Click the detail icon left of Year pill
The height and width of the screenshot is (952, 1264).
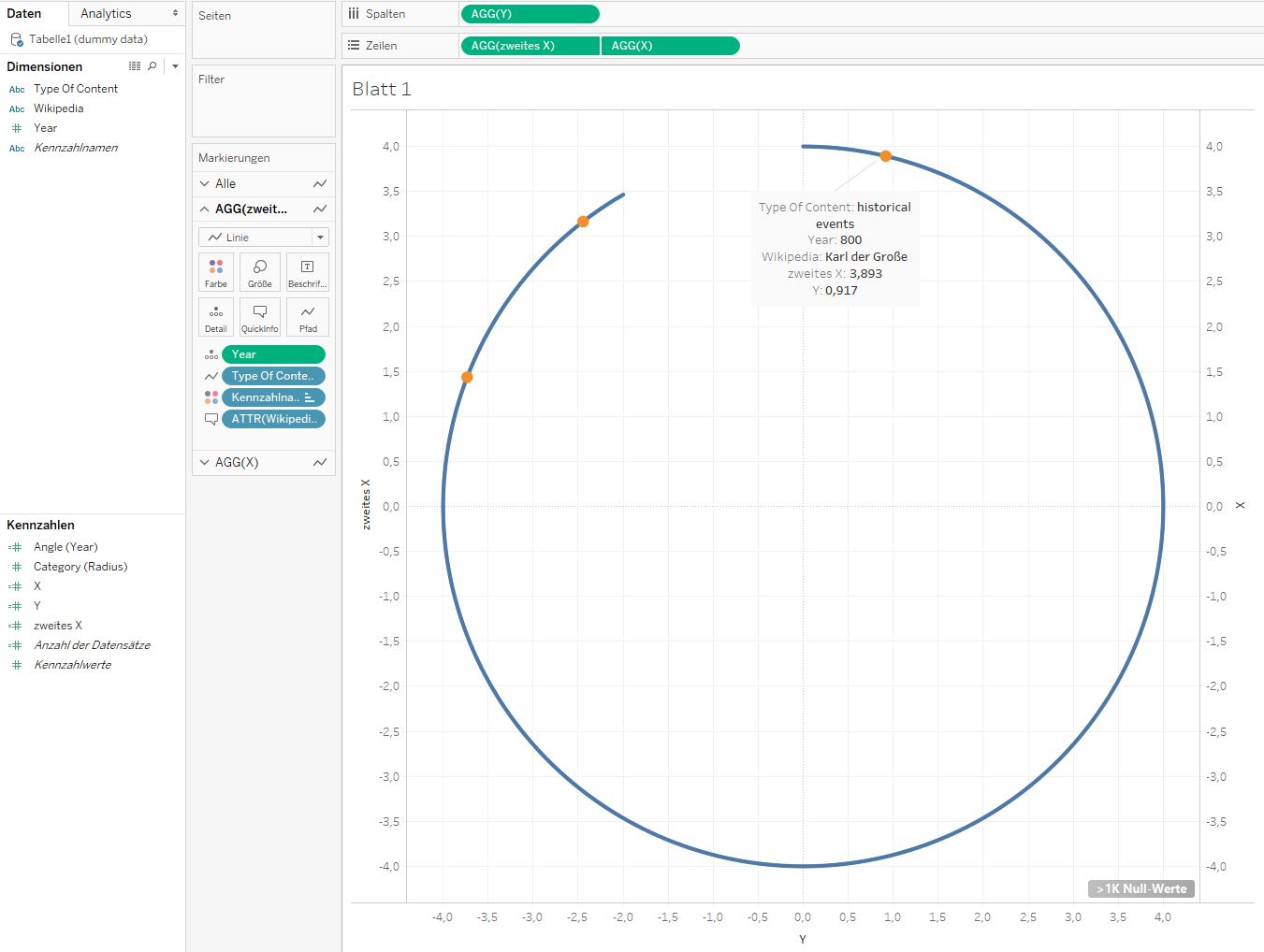point(211,354)
